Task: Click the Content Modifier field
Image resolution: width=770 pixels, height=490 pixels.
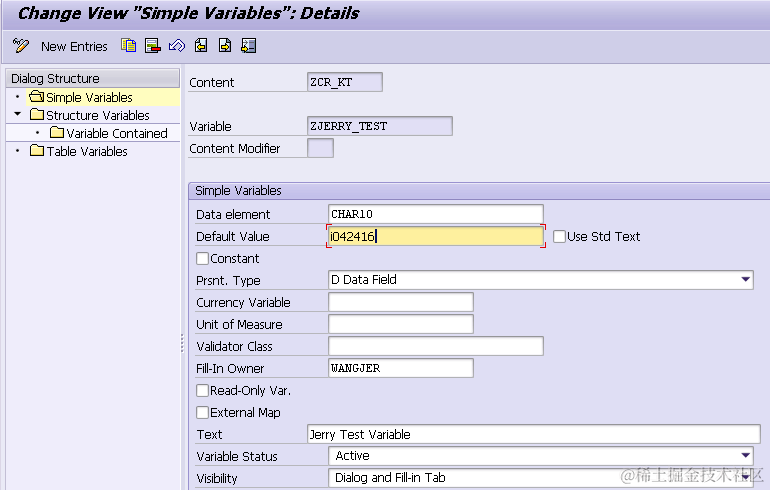Action: coord(320,148)
